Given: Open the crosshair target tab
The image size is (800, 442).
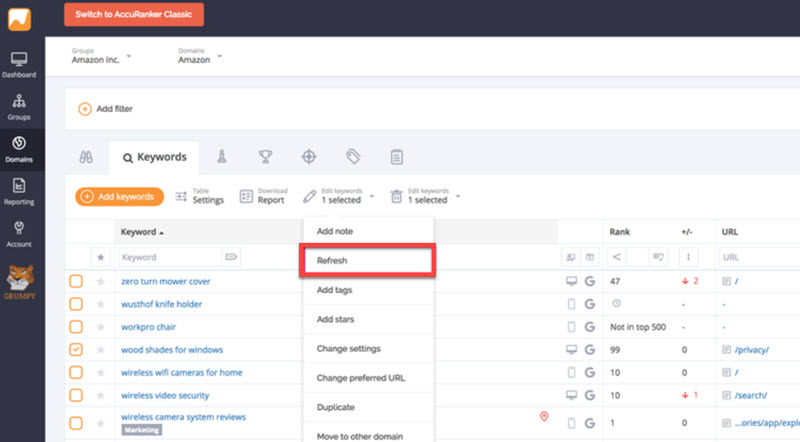Looking at the screenshot, I should coord(309,157).
